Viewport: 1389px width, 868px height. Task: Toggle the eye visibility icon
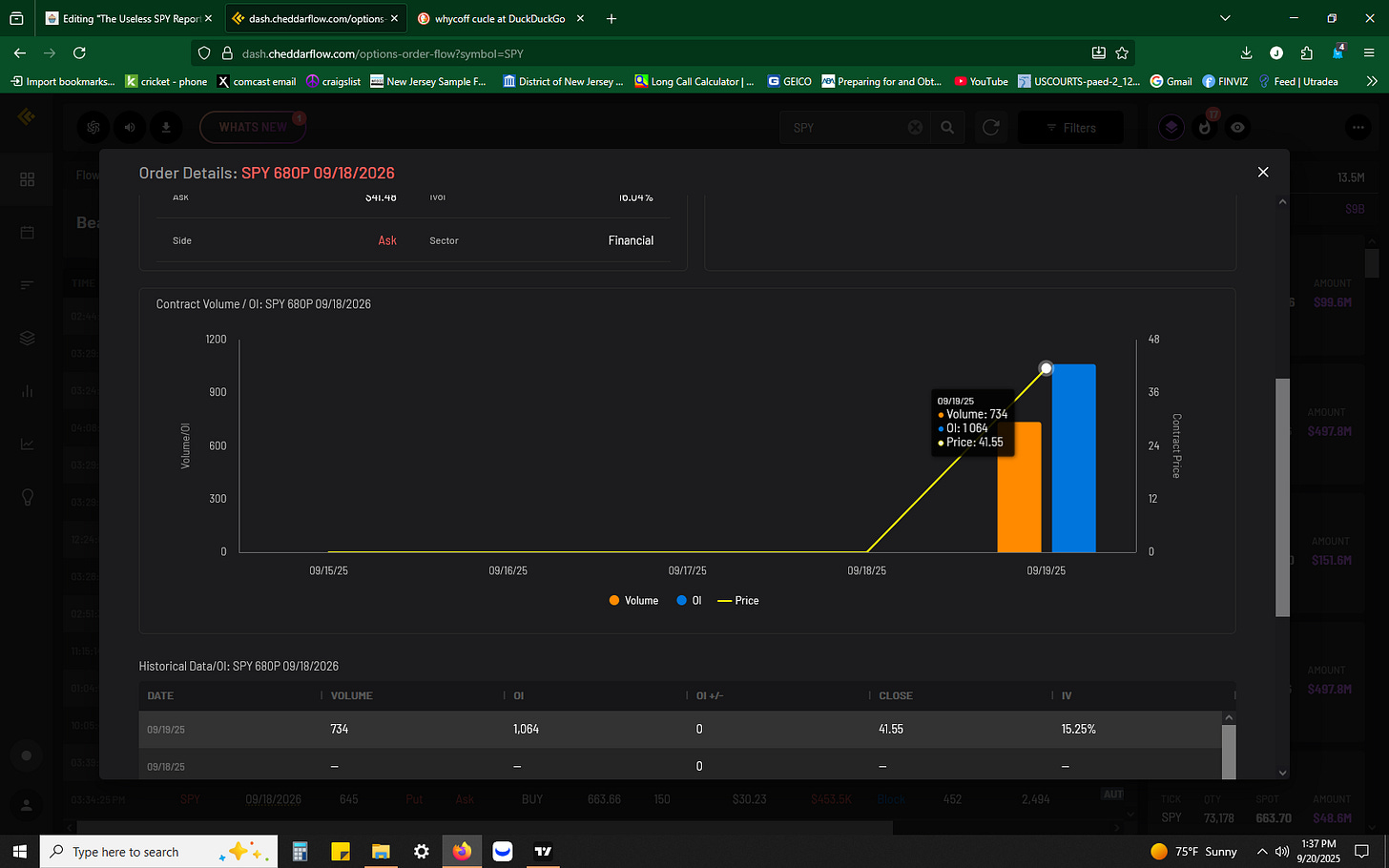click(x=1237, y=127)
